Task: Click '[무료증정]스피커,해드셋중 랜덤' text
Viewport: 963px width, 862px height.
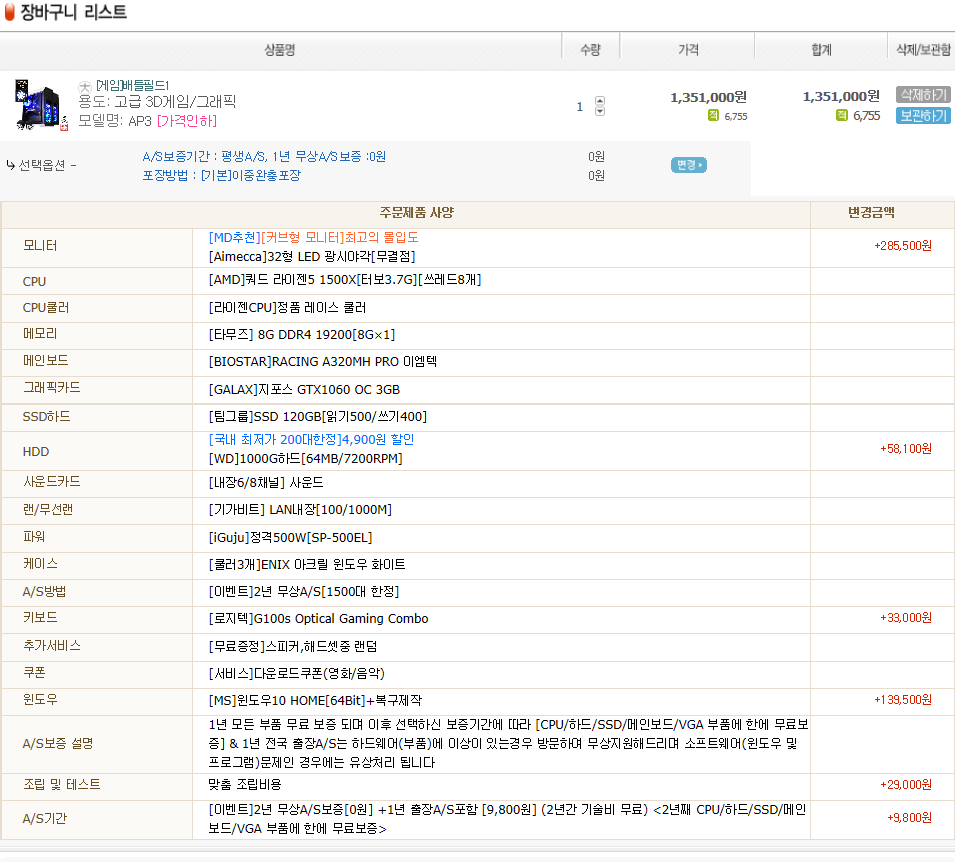Action: tap(293, 646)
